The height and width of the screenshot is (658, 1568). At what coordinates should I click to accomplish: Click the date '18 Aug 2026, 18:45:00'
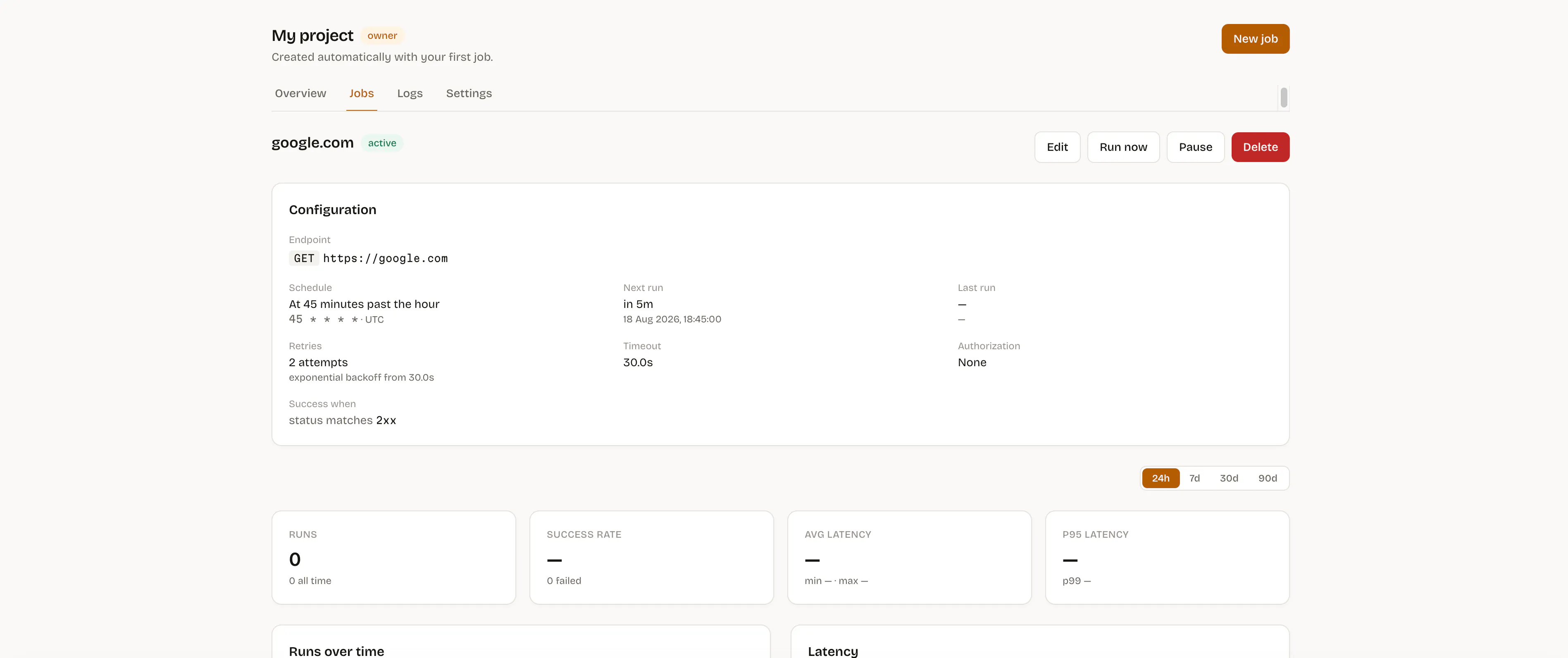672,319
